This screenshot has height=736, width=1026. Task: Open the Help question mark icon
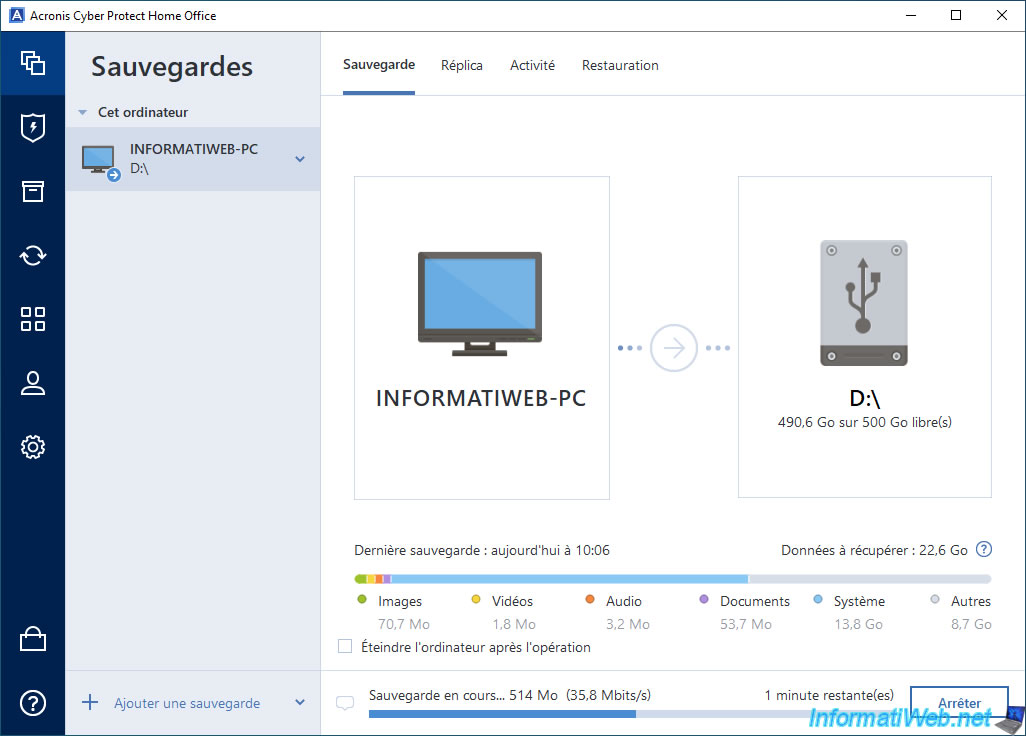click(33, 703)
